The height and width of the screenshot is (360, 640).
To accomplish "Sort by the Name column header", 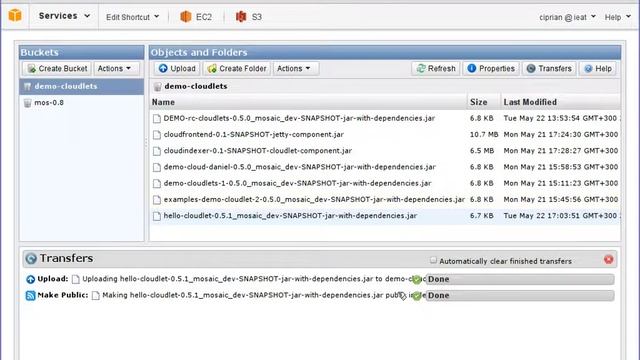I will 308,102.
